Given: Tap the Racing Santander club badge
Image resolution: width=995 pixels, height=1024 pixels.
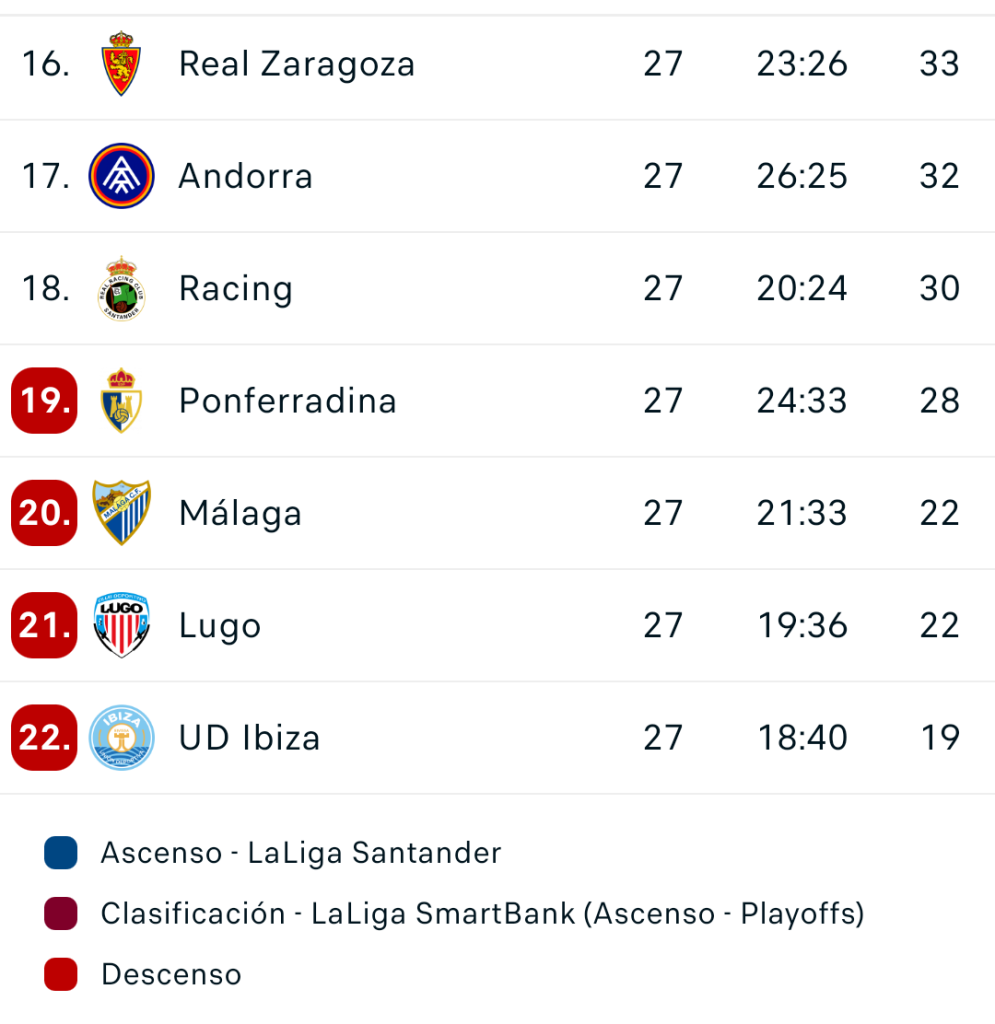Looking at the screenshot, I should 121,289.
